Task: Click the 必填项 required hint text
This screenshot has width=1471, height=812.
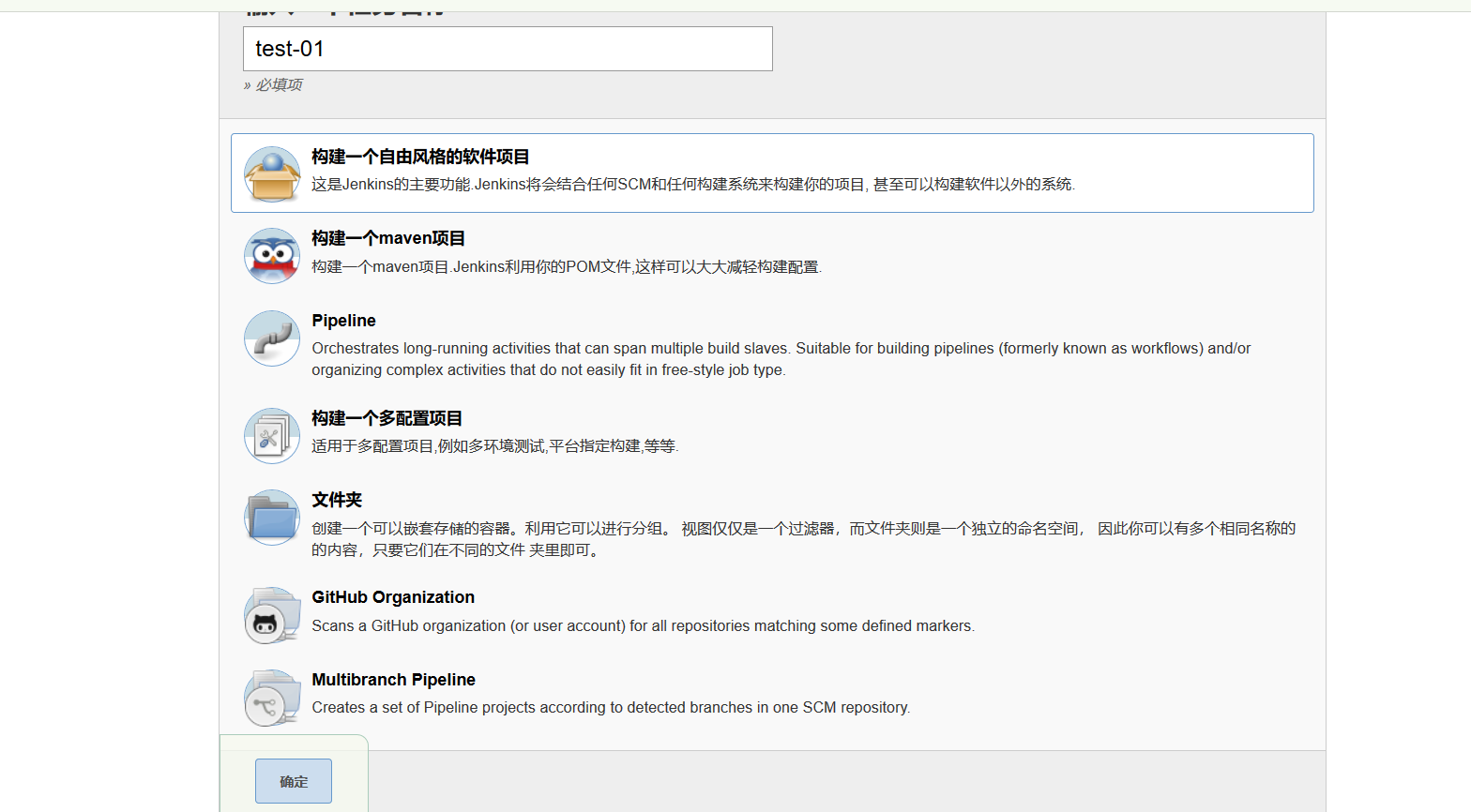Action: (x=273, y=84)
